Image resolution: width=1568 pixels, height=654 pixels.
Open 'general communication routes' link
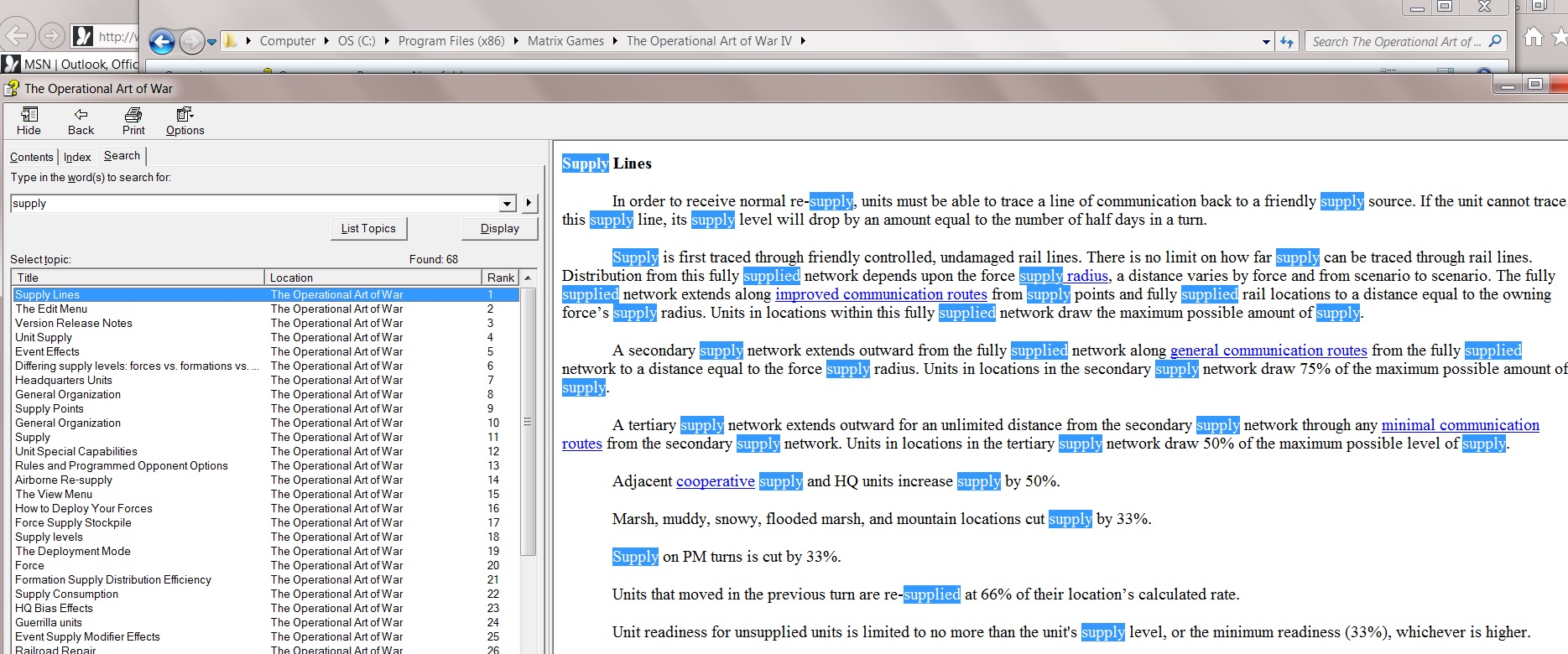pyautogui.click(x=1268, y=350)
